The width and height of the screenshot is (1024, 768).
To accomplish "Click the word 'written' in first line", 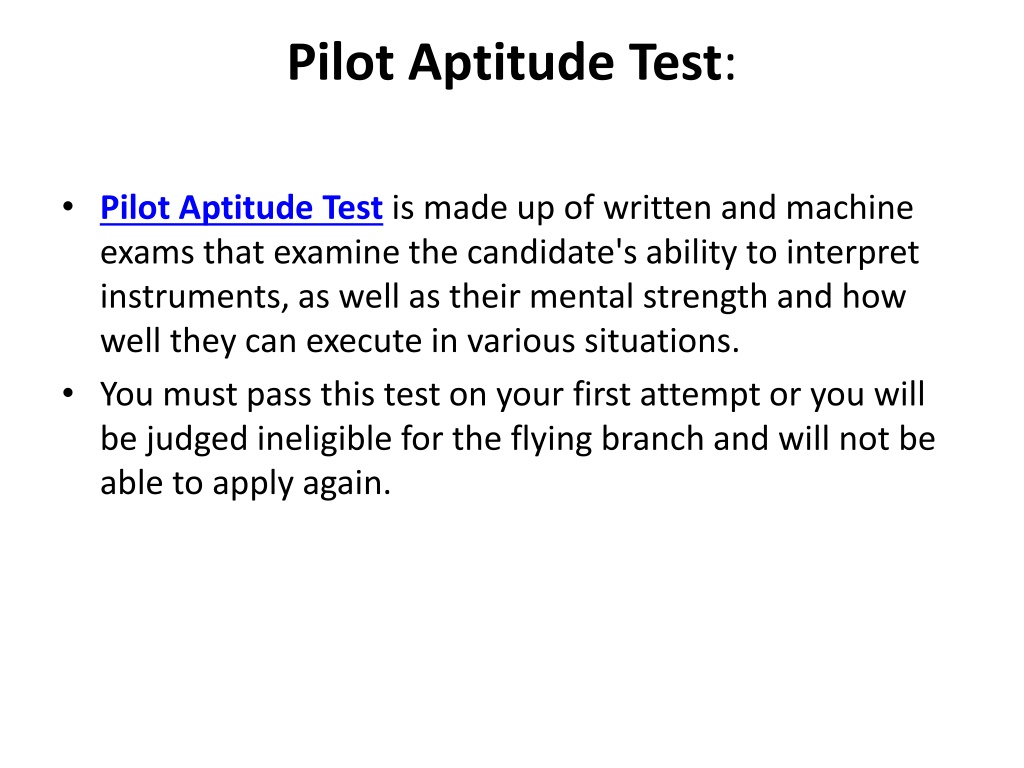I will pyautogui.click(x=657, y=208).
